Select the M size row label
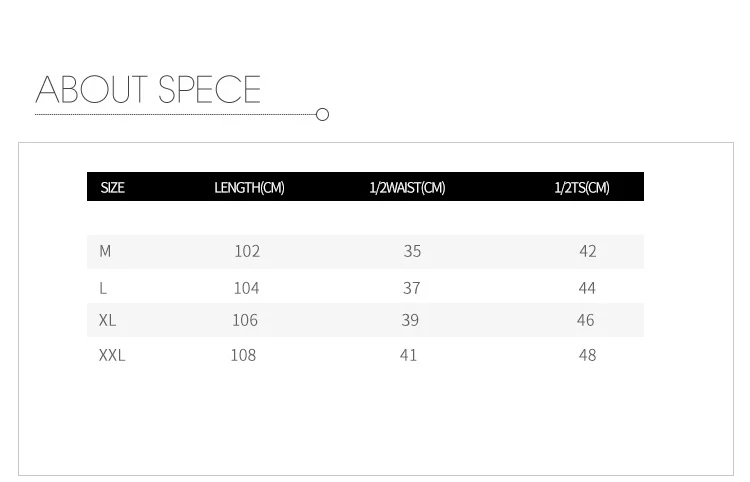 (x=105, y=252)
